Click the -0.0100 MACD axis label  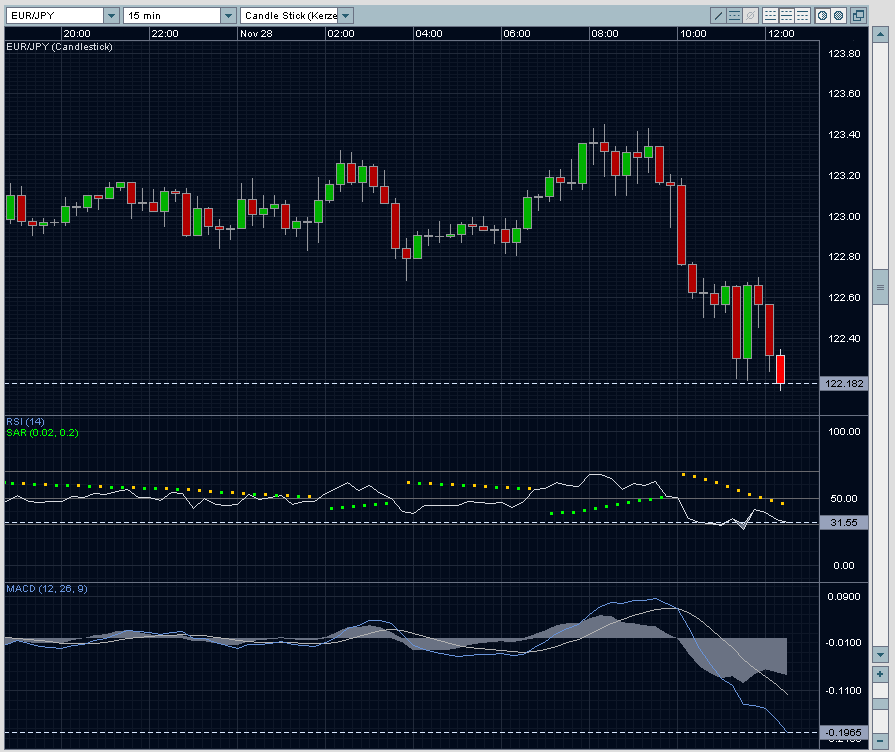pyautogui.click(x=844, y=643)
